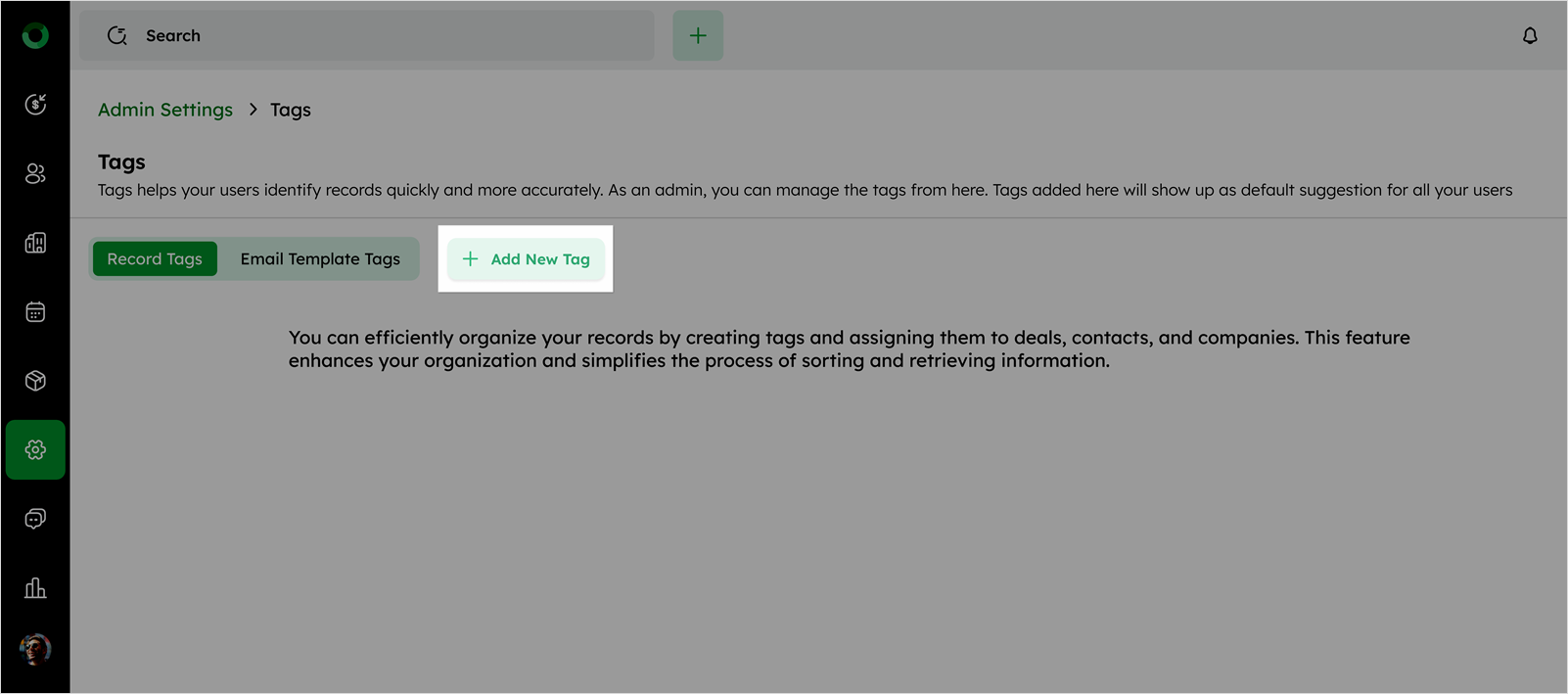Go to Contacts via sidebar people icon
The width and height of the screenshot is (1568, 694).
[x=35, y=174]
